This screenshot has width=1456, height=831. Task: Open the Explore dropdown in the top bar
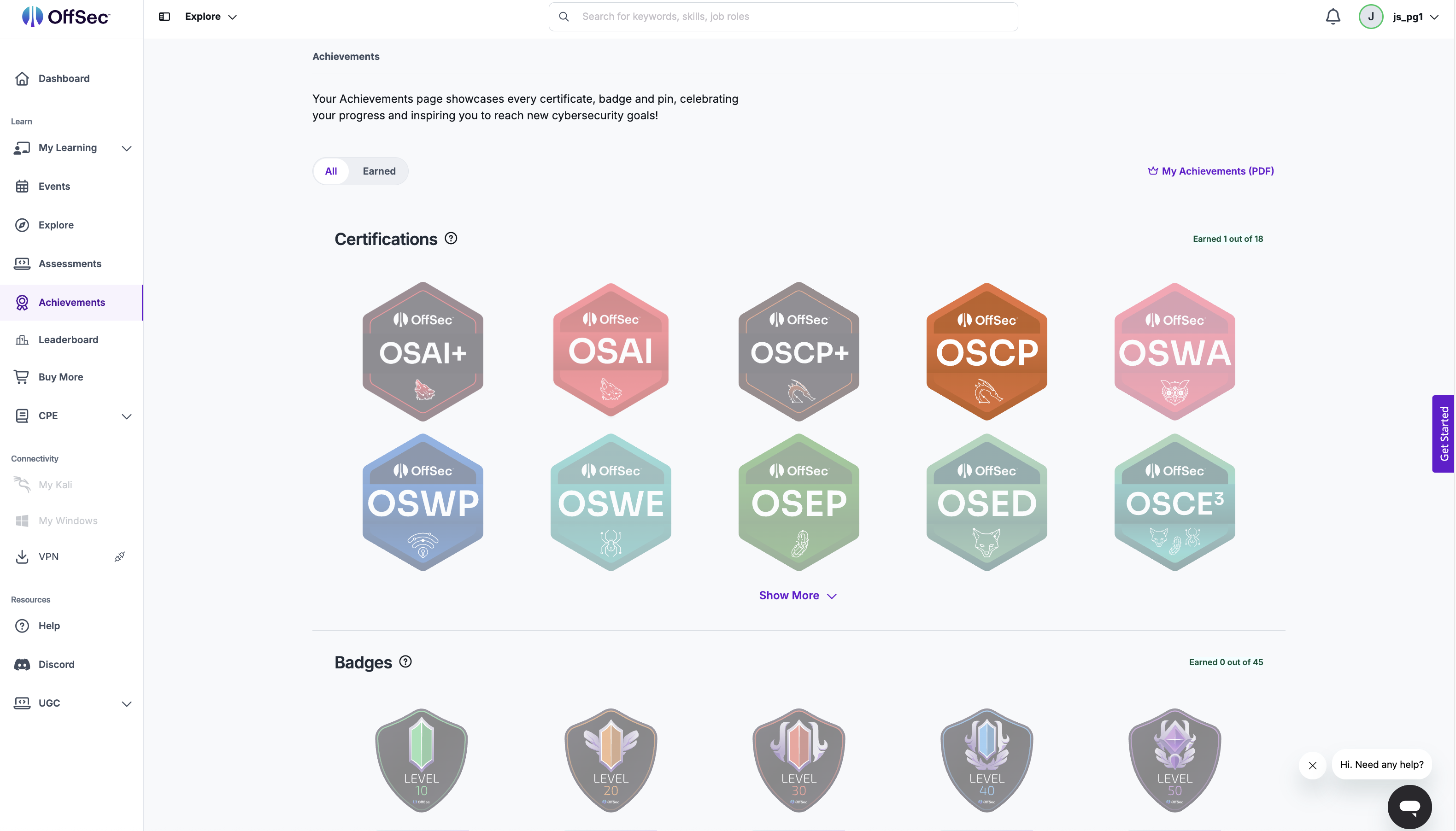210,17
